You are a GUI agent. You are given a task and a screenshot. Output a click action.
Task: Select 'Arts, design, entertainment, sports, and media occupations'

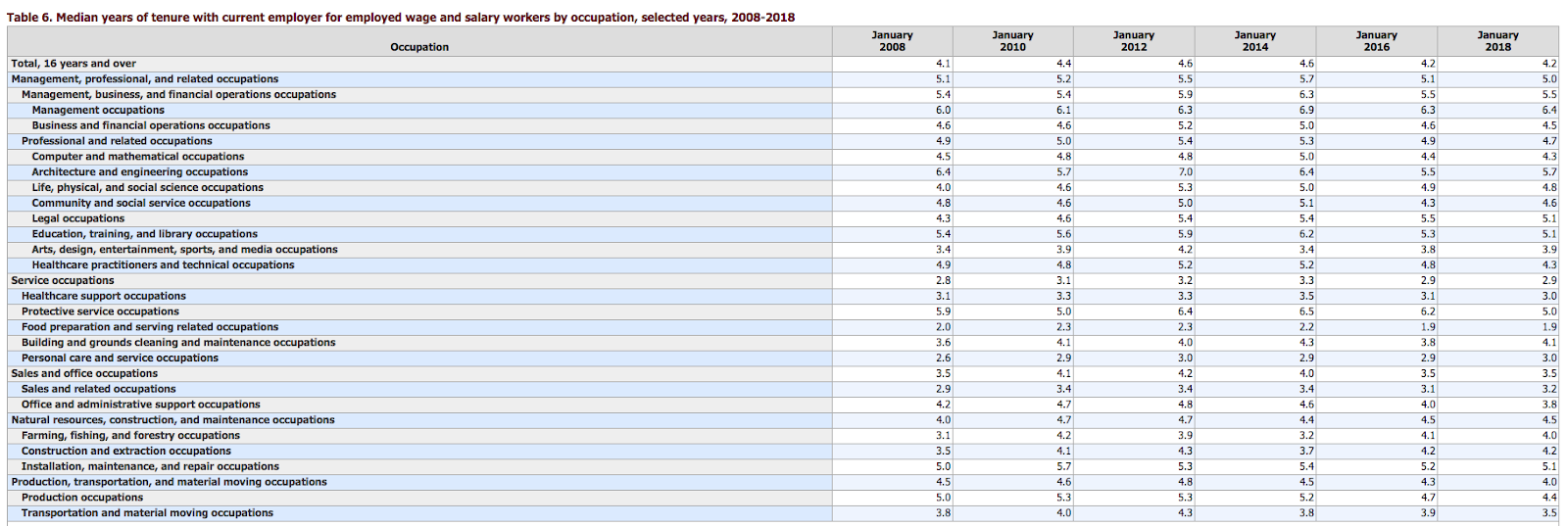[184, 250]
